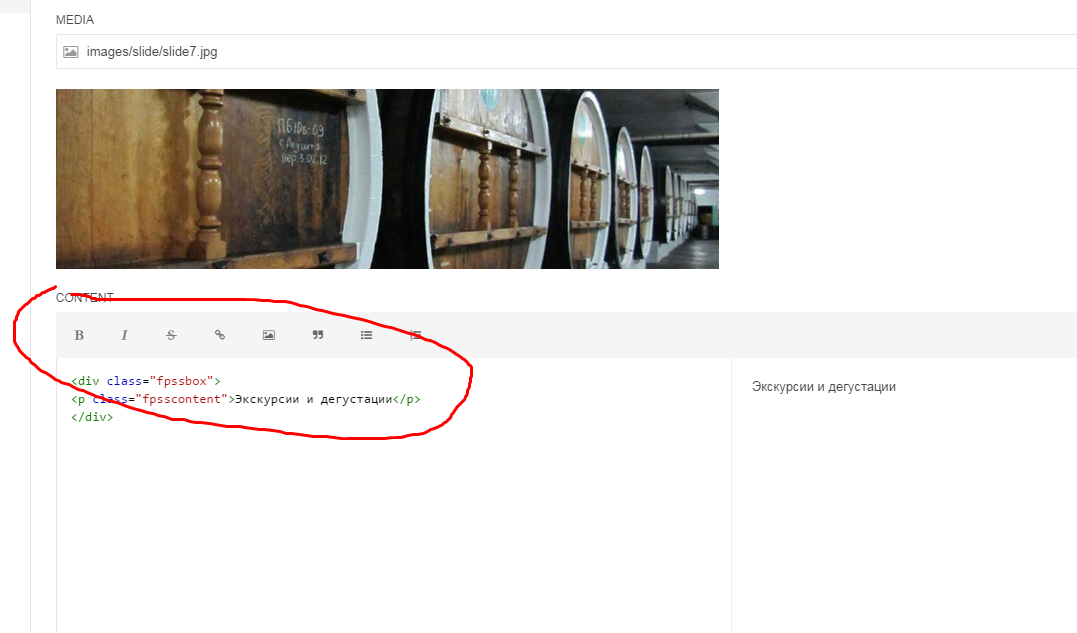Apply italic formatting in content editor

[x=124, y=335]
